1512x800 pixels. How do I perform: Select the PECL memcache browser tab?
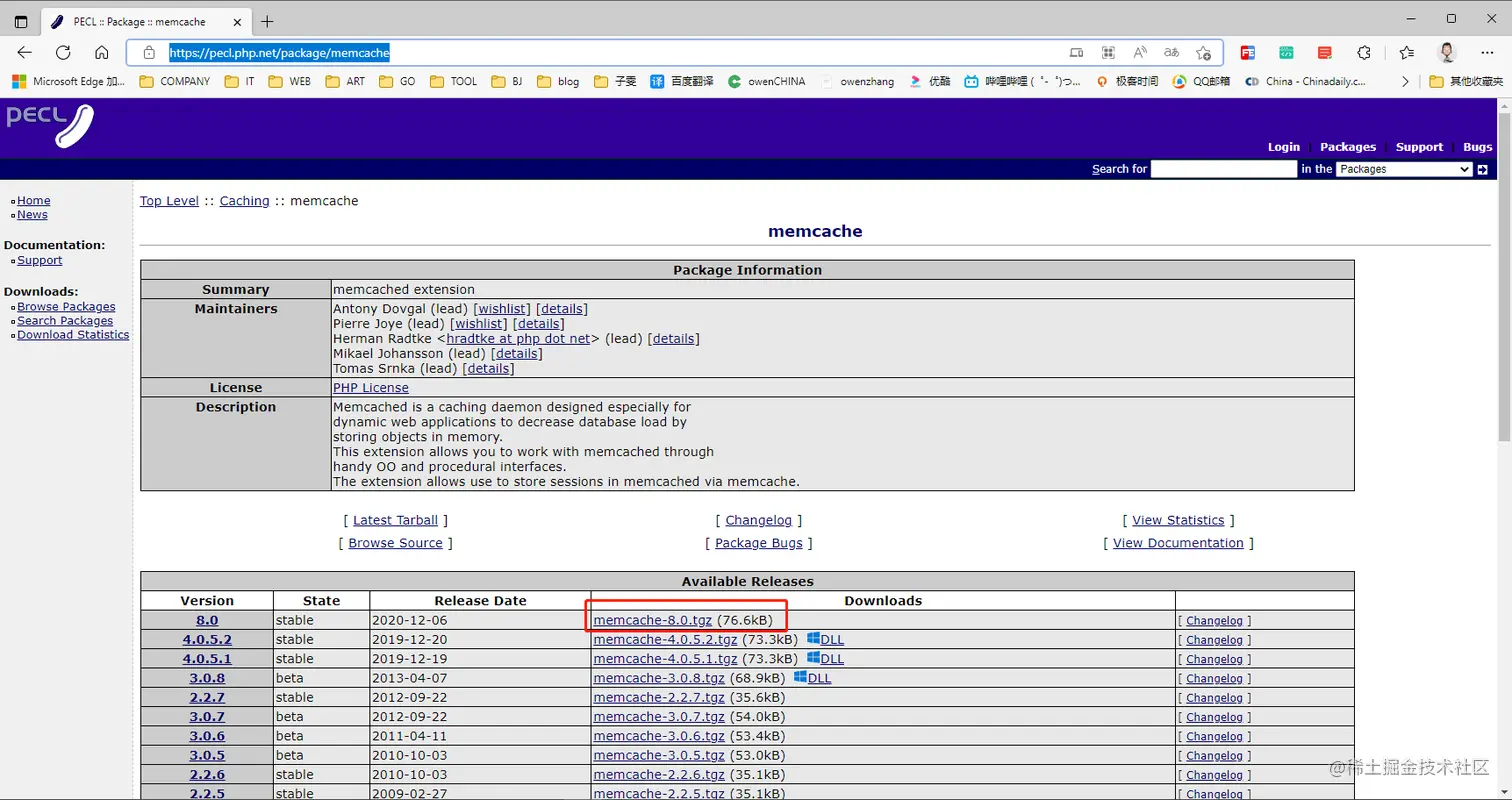(147, 21)
